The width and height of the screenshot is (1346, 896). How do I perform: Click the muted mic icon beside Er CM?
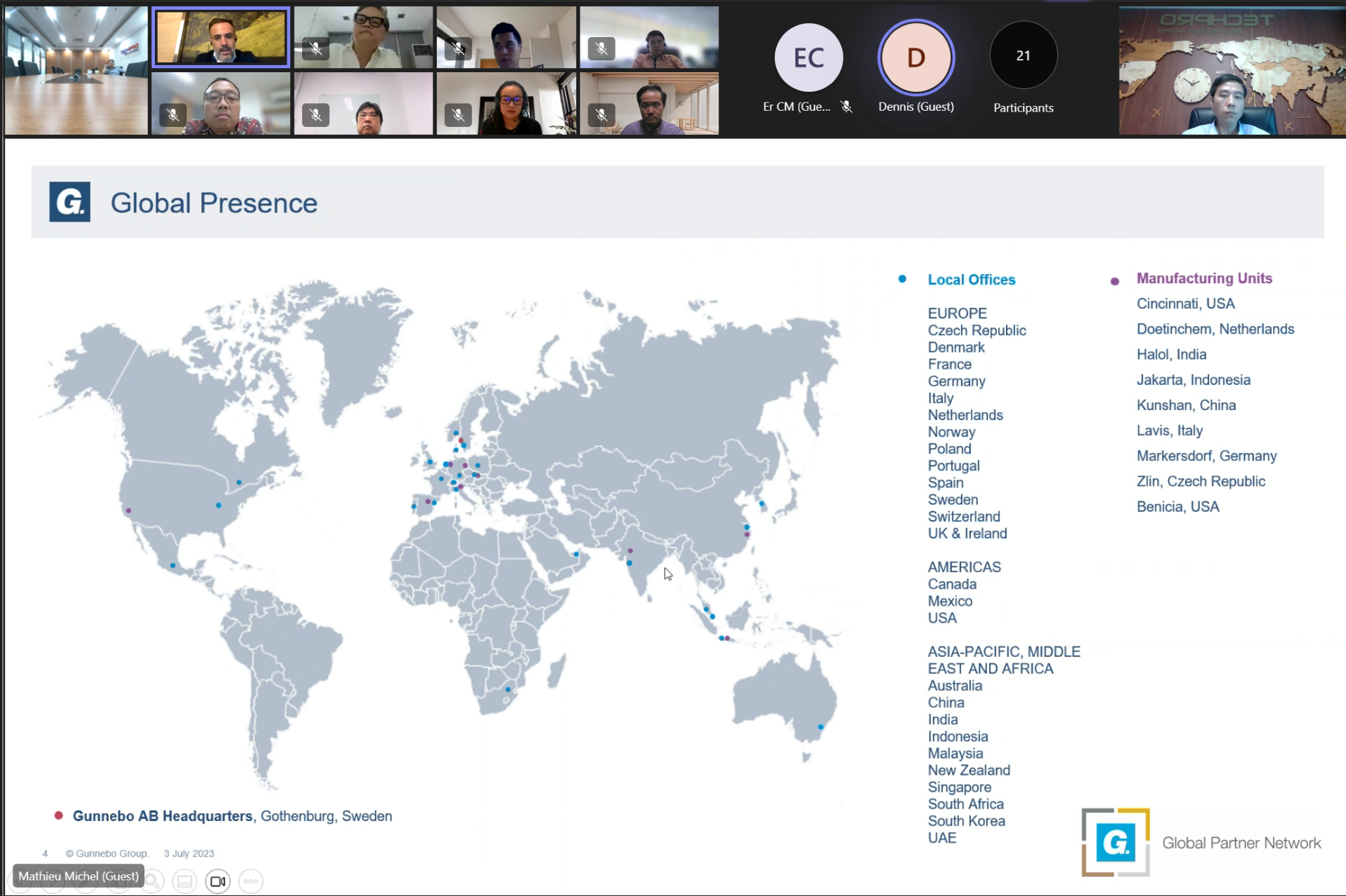(847, 107)
